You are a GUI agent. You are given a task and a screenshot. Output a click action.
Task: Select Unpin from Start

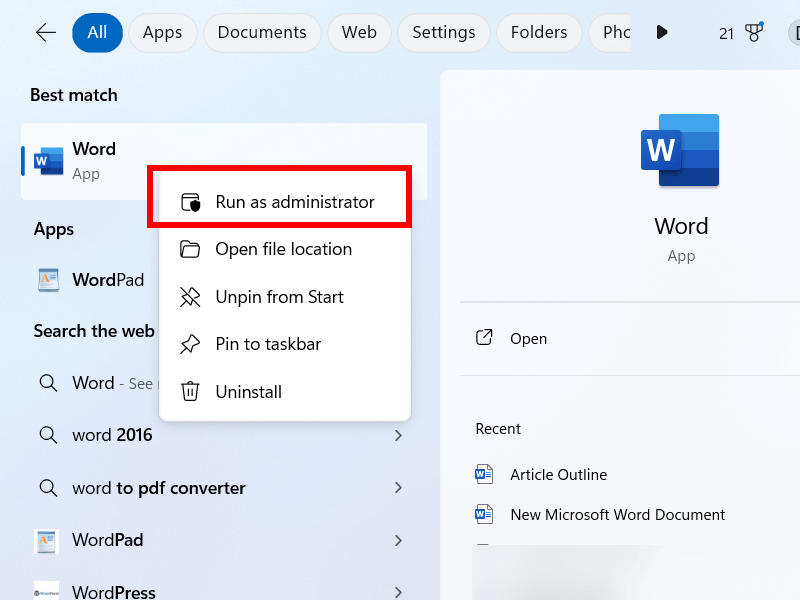[x=279, y=297]
